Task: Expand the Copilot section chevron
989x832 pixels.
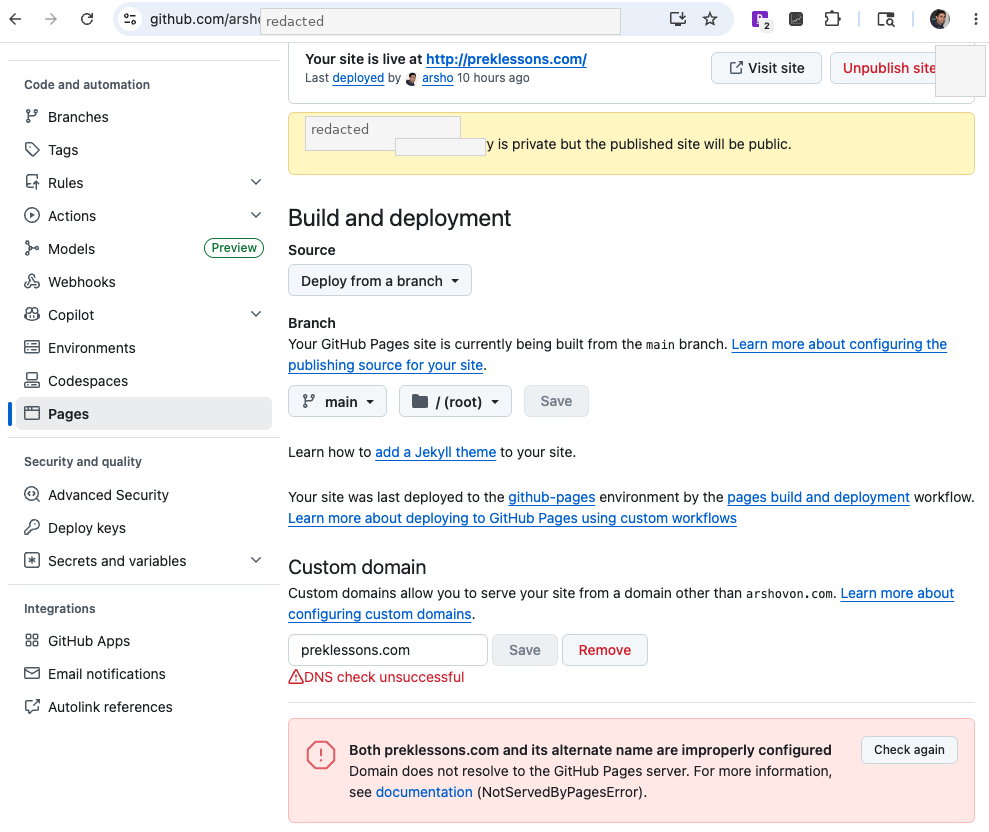Action: click(256, 314)
